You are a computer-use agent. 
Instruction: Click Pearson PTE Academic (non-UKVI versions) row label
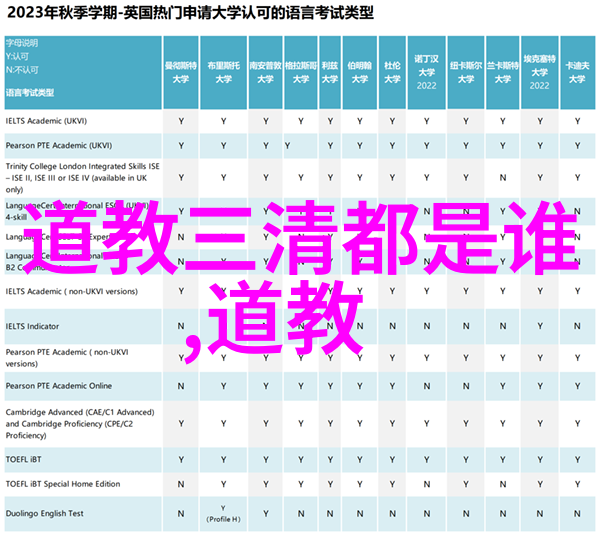pyautogui.click(x=67, y=358)
